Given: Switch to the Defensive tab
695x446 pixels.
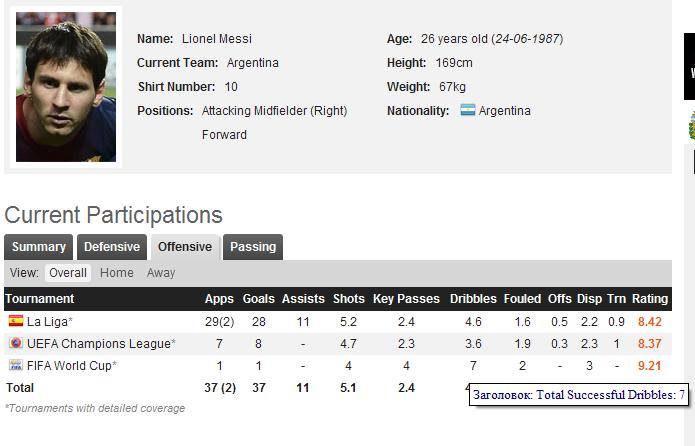Looking at the screenshot, I should (112, 247).
